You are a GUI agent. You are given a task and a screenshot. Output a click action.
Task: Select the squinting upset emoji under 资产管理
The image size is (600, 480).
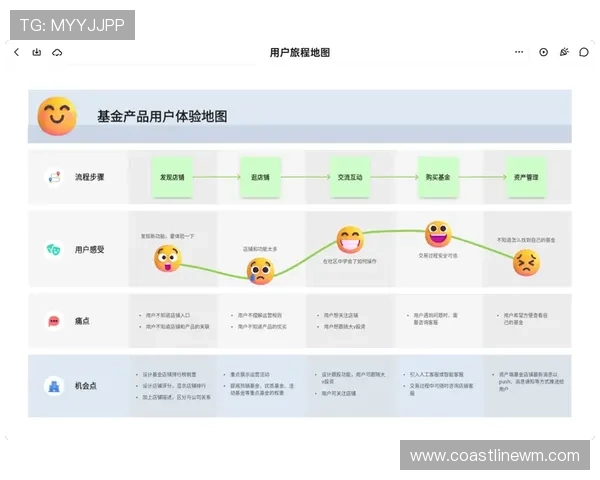pyautogui.click(x=527, y=263)
